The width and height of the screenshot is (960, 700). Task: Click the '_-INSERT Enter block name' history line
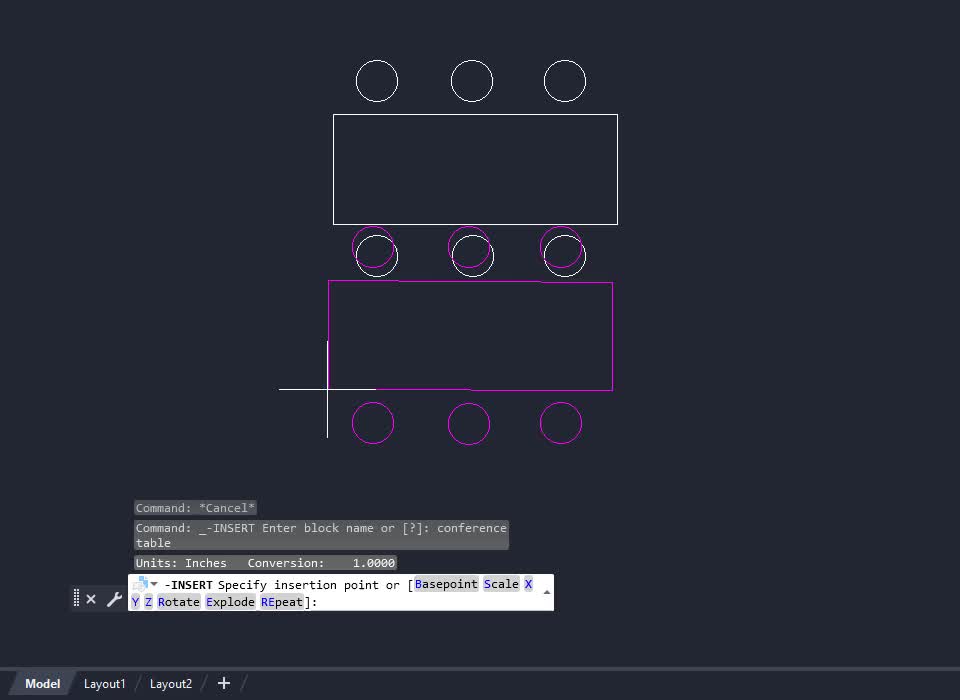(x=321, y=535)
